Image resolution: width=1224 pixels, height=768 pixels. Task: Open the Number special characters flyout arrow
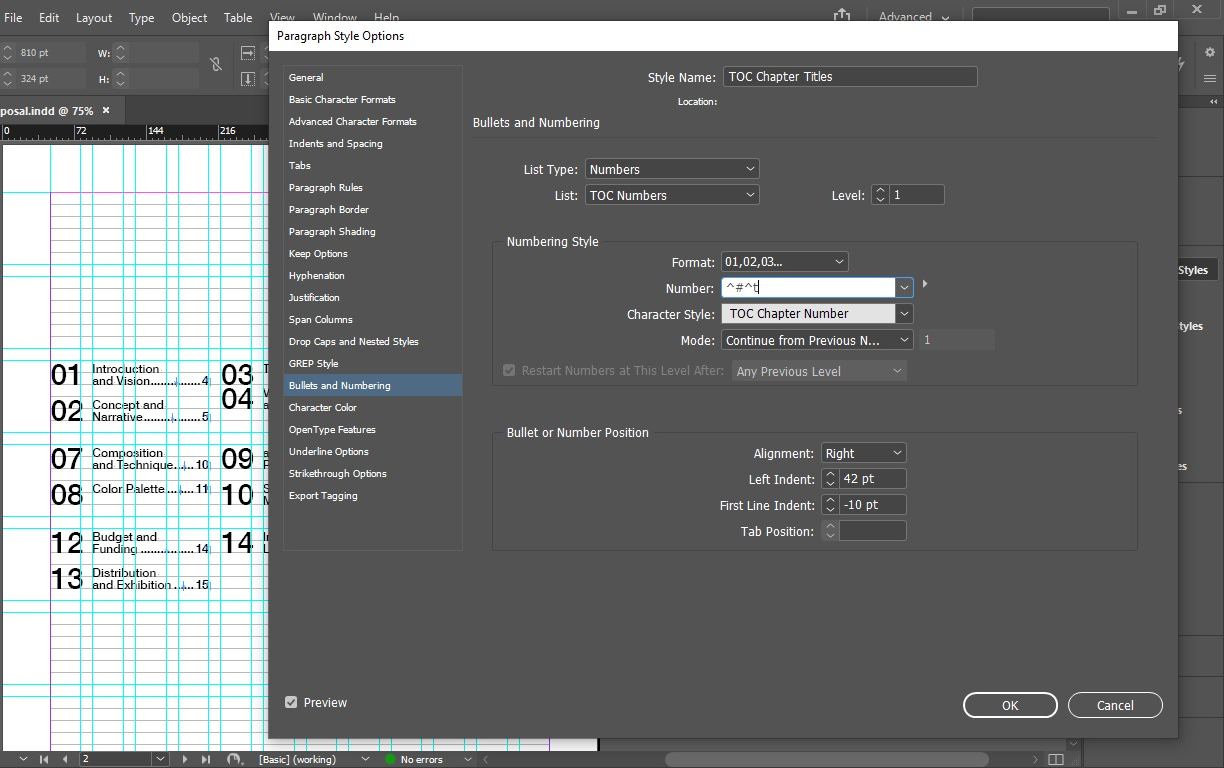(x=925, y=285)
